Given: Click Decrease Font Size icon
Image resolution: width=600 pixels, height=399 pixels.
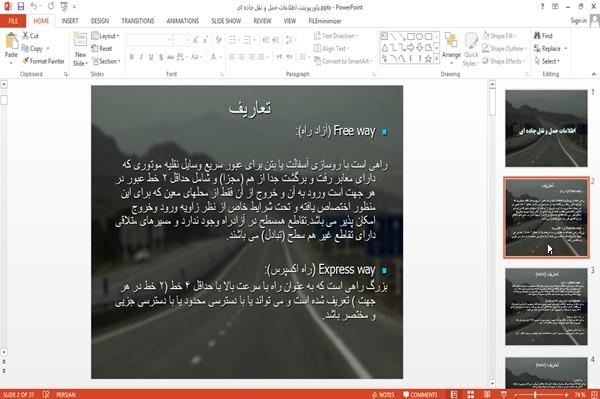Looking at the screenshot, I should [x=205, y=39].
